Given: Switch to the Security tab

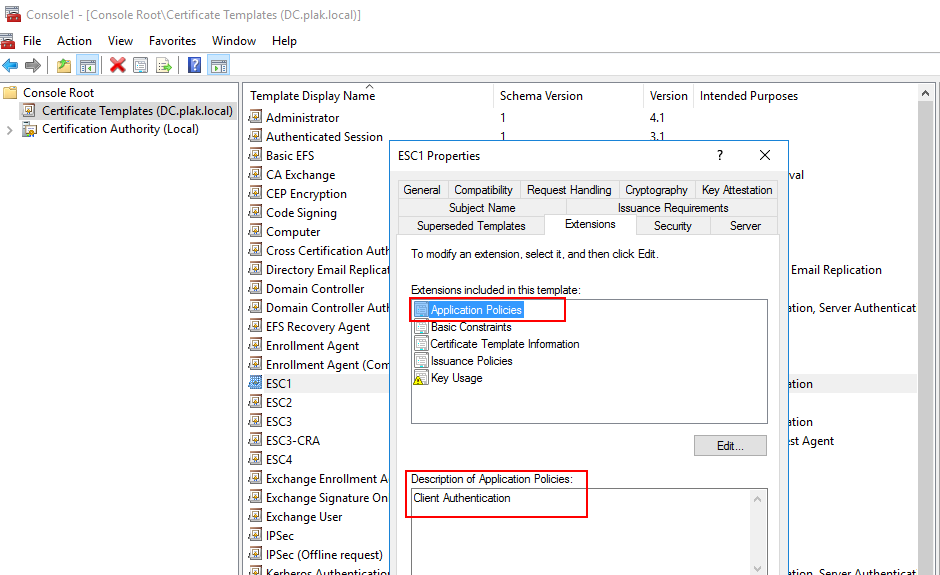Looking at the screenshot, I should (x=672, y=226).
